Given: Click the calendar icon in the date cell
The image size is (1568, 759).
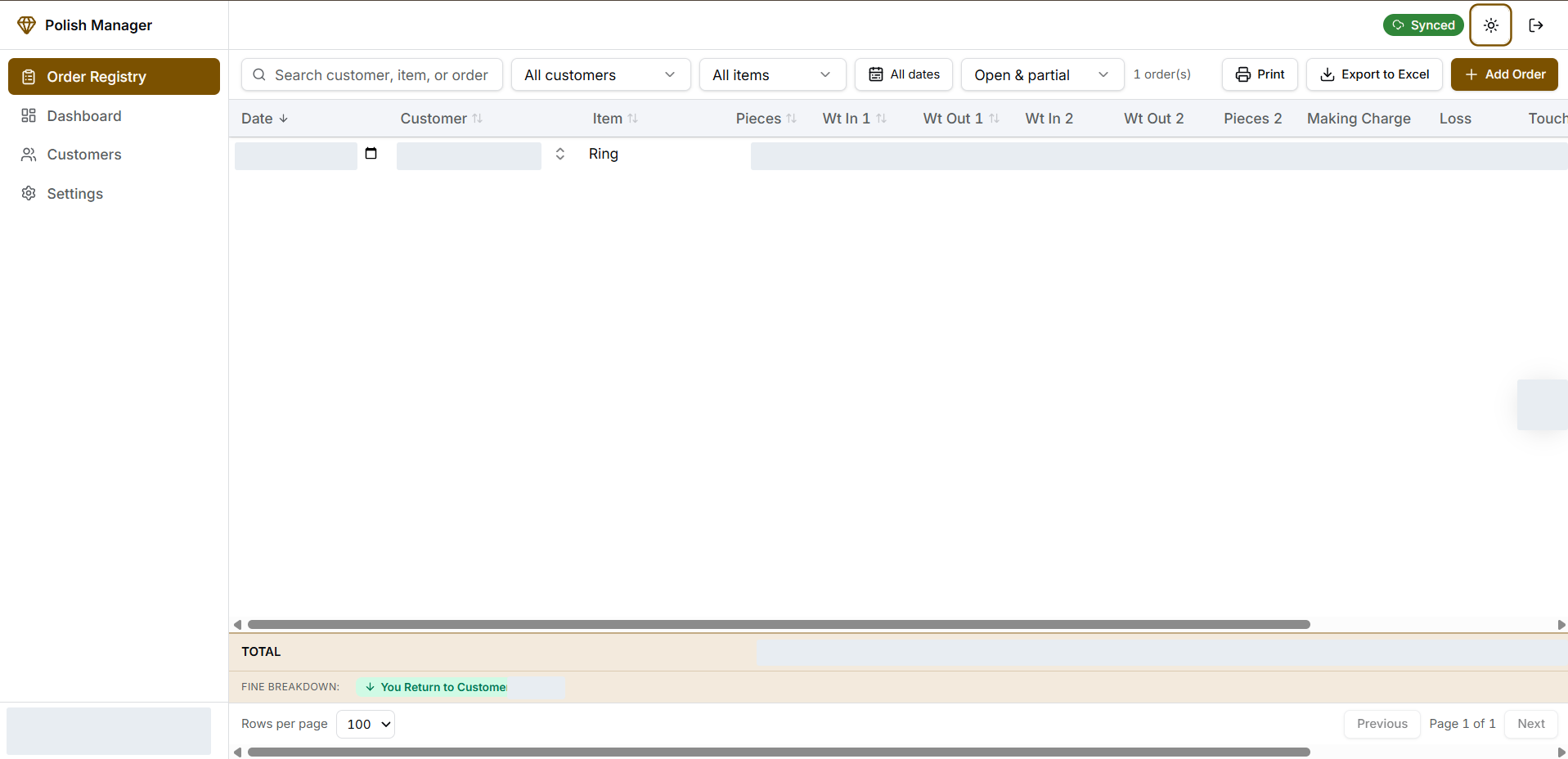Looking at the screenshot, I should coord(371,153).
